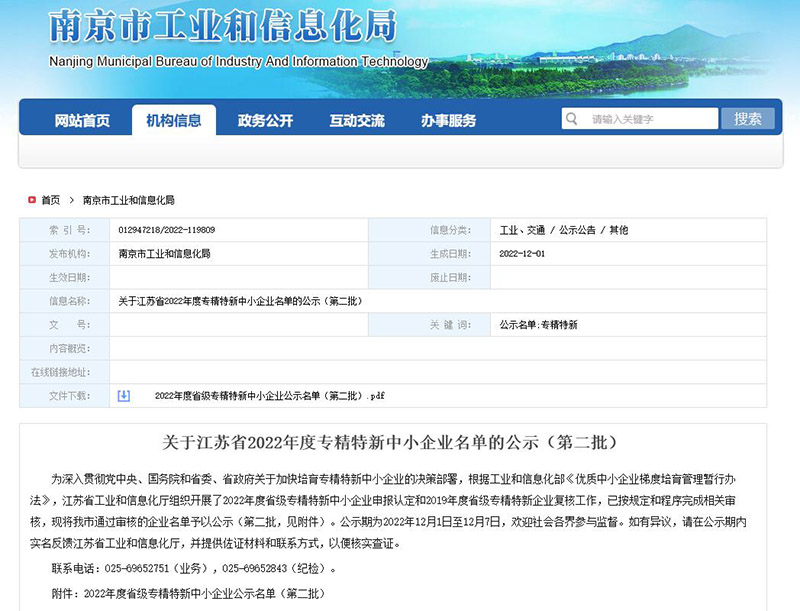Focus the 请输入关键字 search field
The width and height of the screenshot is (800, 611).
coord(650,119)
